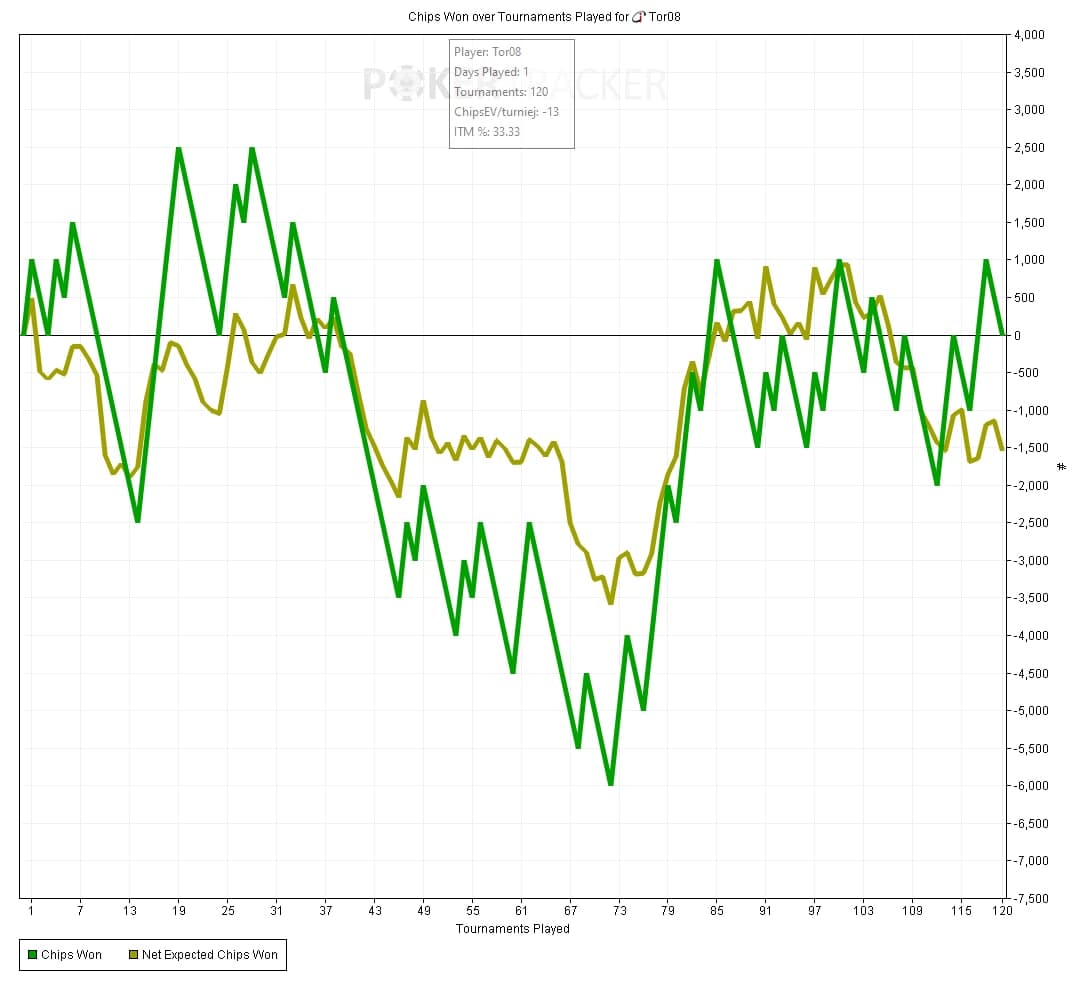Click the x-axis tick label 115
This screenshot has width=1079, height=985.
coord(961,911)
